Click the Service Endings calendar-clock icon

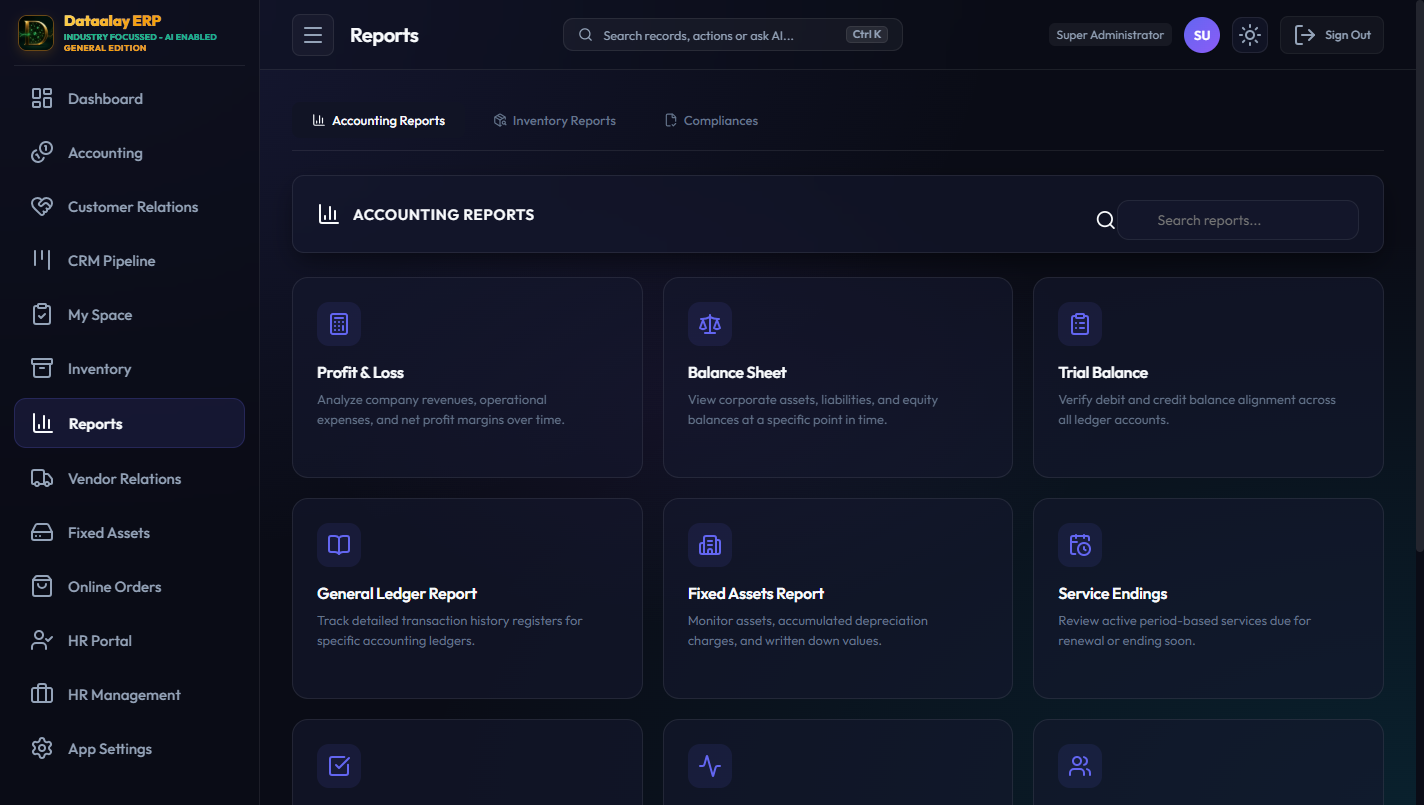(x=1080, y=545)
